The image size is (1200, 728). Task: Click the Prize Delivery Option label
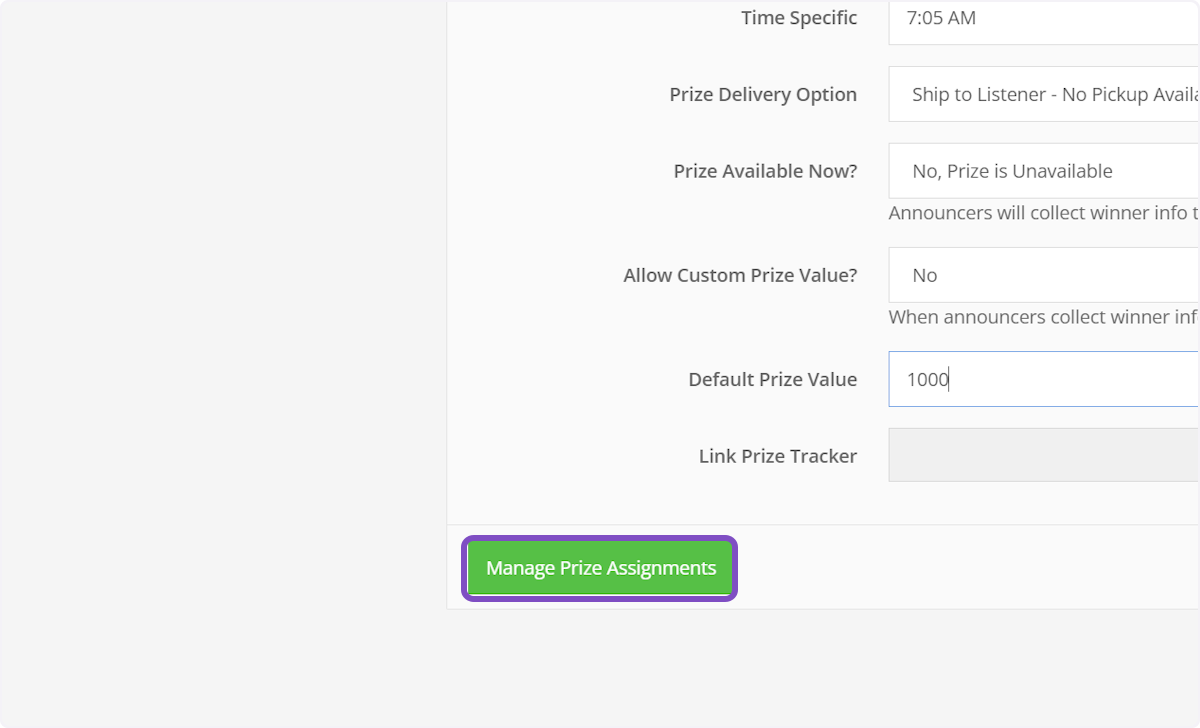[763, 94]
